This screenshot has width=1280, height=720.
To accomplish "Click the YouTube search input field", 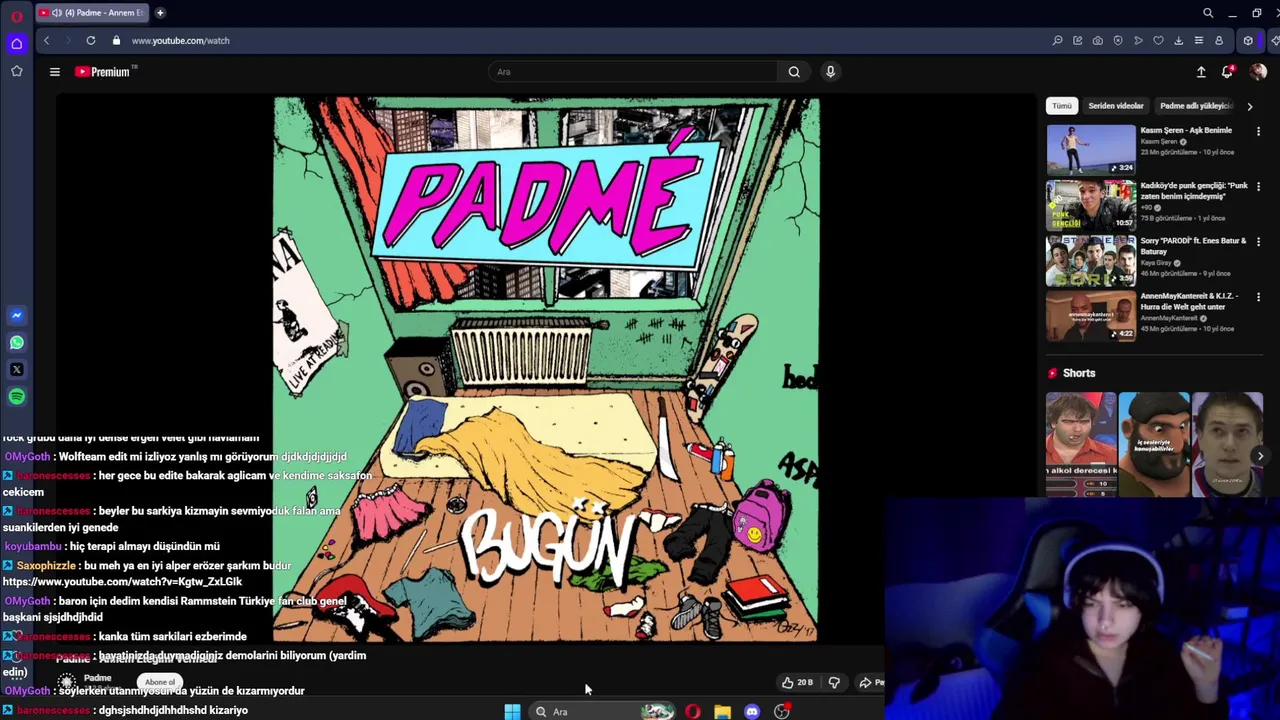I will click(x=632, y=71).
